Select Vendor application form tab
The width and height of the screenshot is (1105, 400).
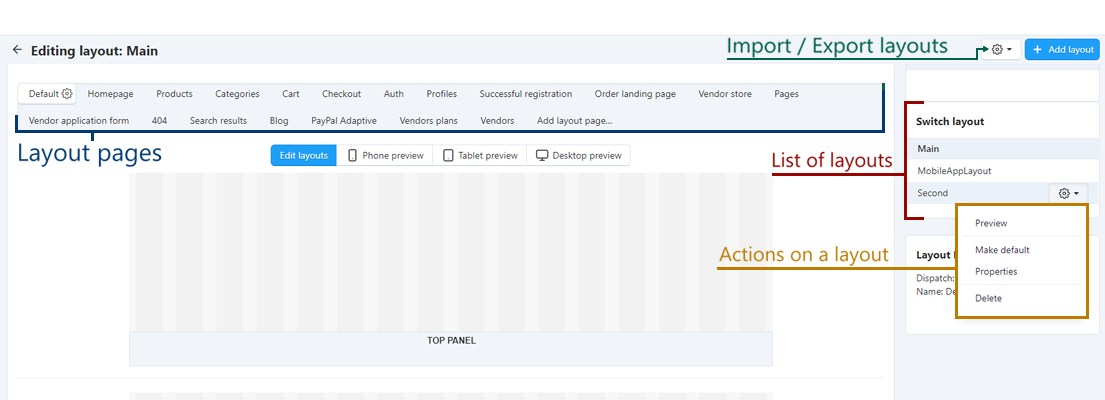(x=79, y=120)
